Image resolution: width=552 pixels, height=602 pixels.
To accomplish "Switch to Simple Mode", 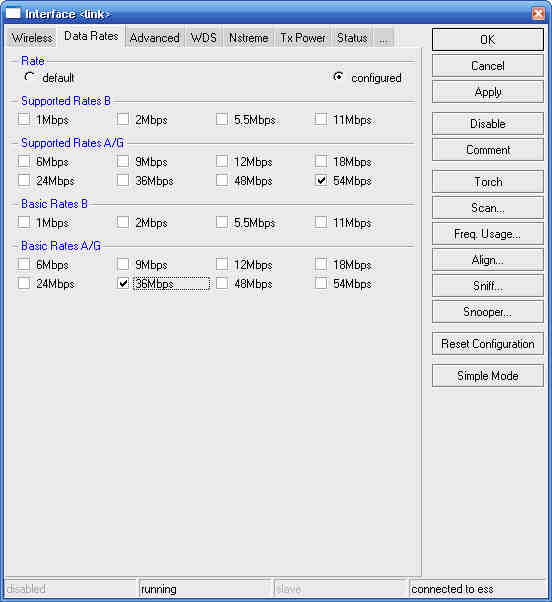I will click(488, 375).
